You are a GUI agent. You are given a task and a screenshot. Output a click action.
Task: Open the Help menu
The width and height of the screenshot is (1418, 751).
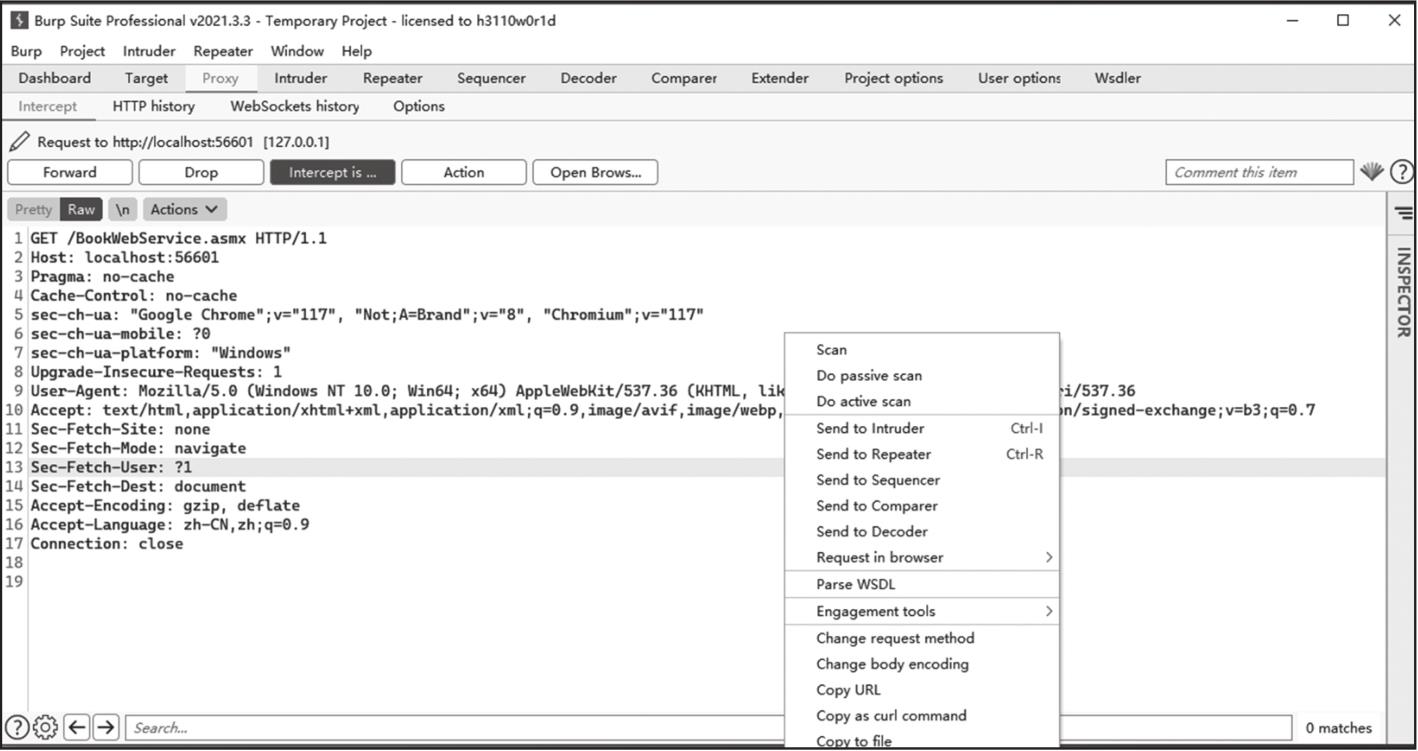coord(356,51)
